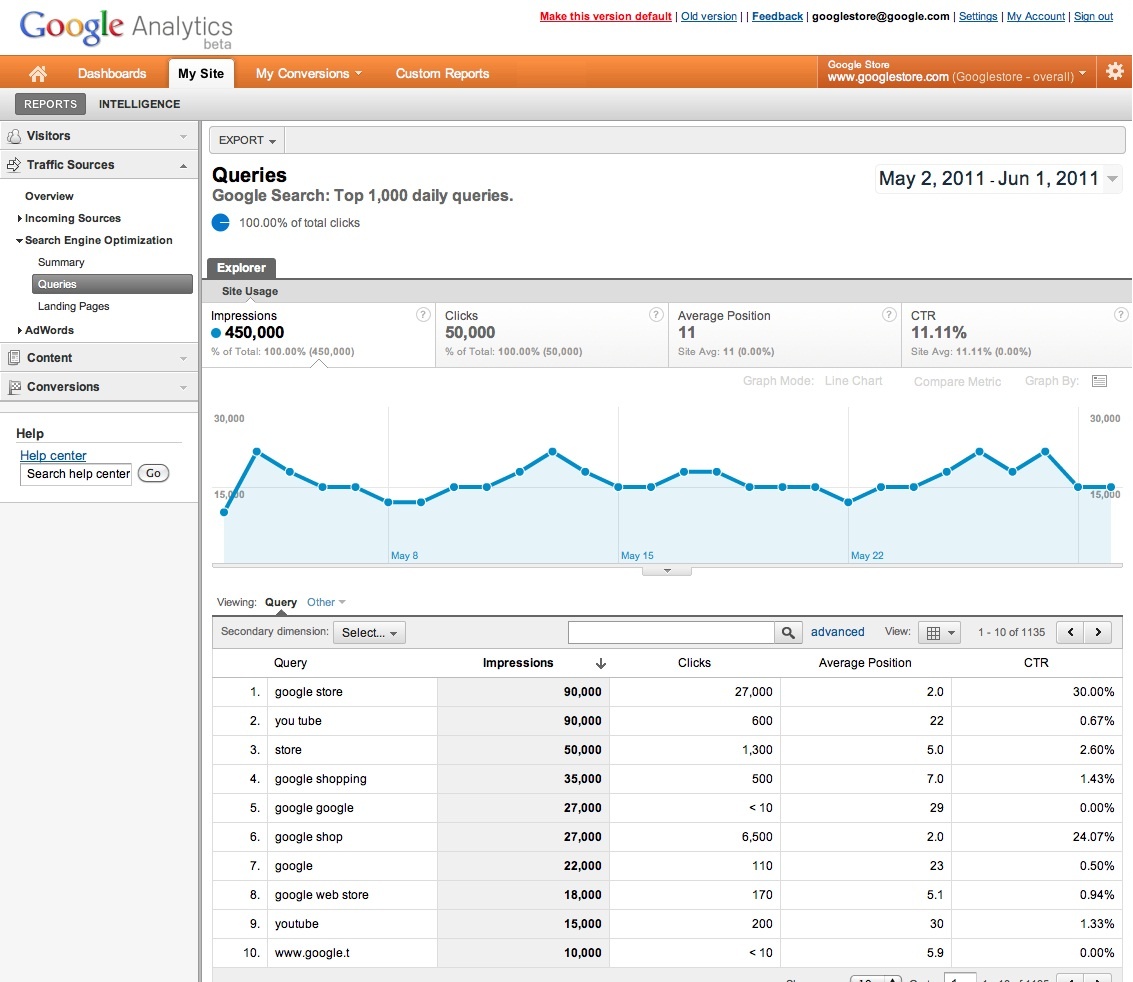Image resolution: width=1133 pixels, height=982 pixels.
Task: Expand the Conversions section
Action: 184,387
